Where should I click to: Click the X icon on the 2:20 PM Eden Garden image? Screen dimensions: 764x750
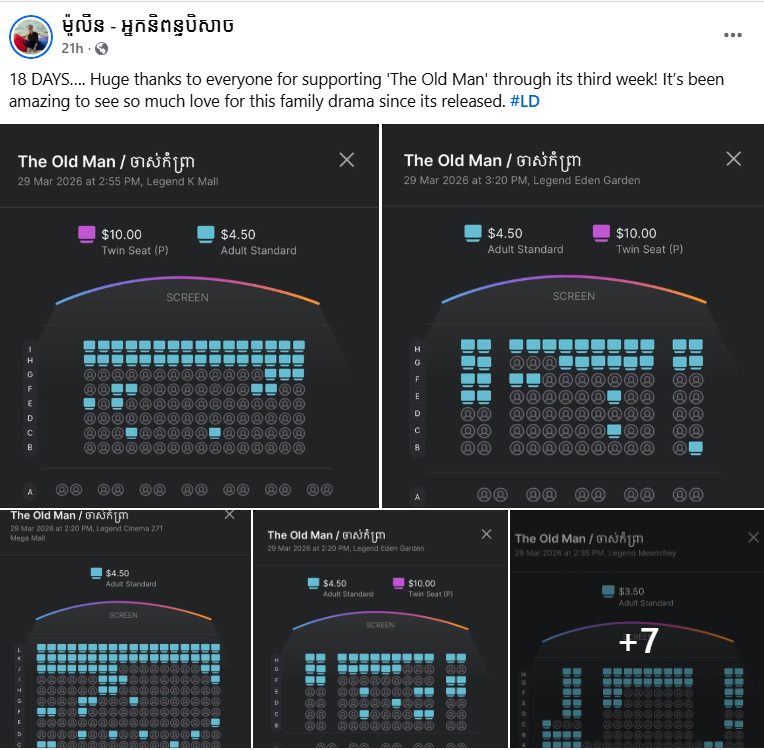(487, 535)
